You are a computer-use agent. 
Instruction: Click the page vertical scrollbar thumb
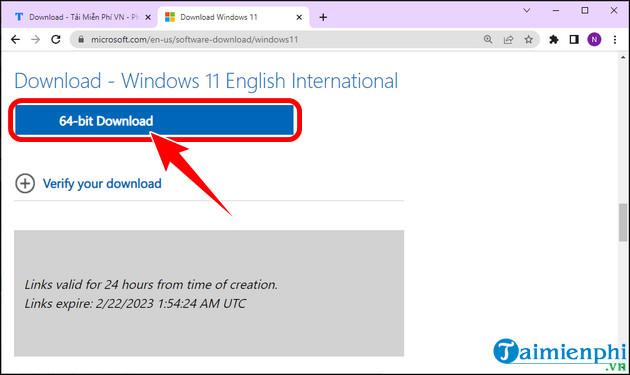623,223
